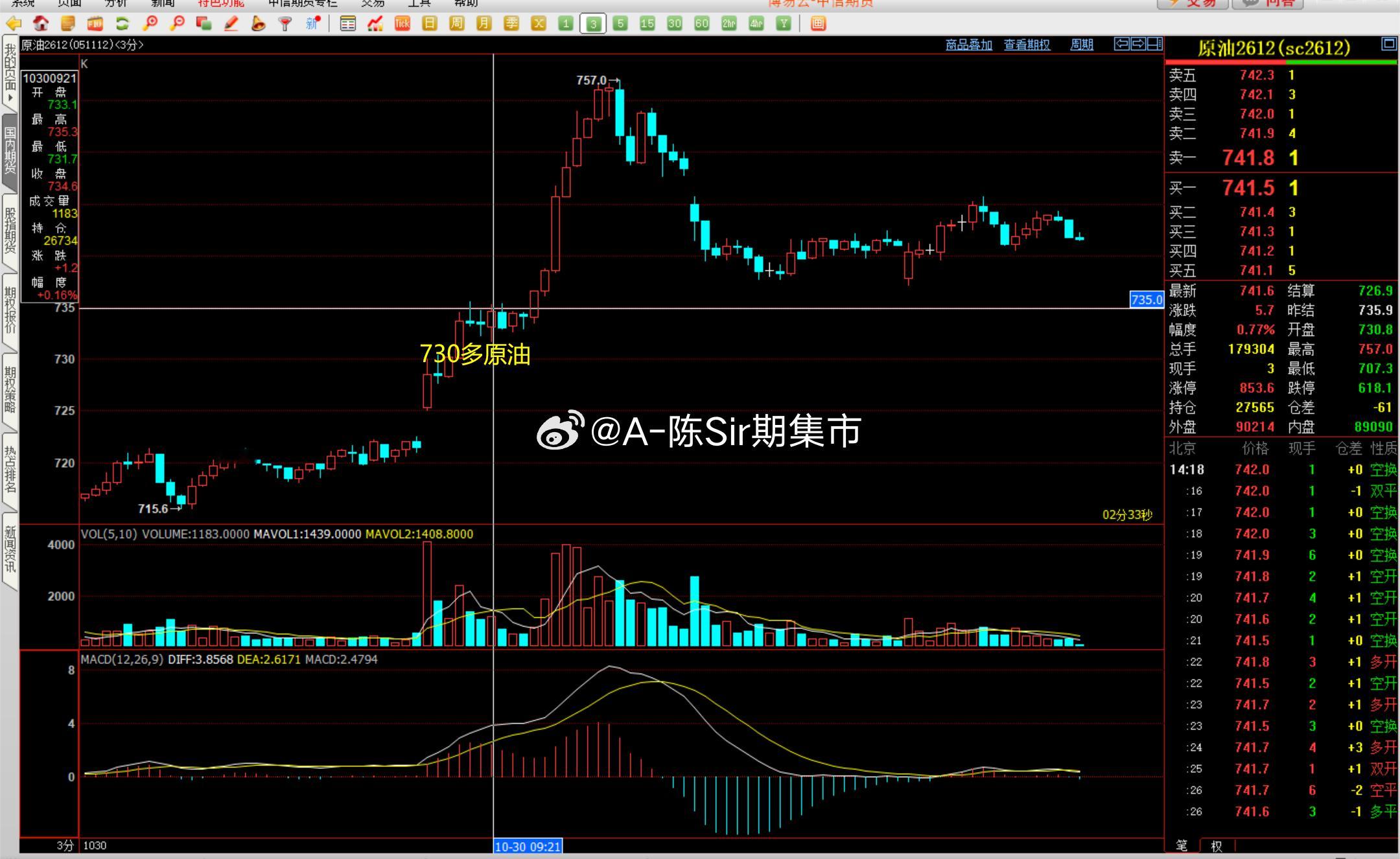Switch to the 权 tab below trades
Image resolution: width=1400 pixels, height=859 pixels.
click(x=1217, y=845)
